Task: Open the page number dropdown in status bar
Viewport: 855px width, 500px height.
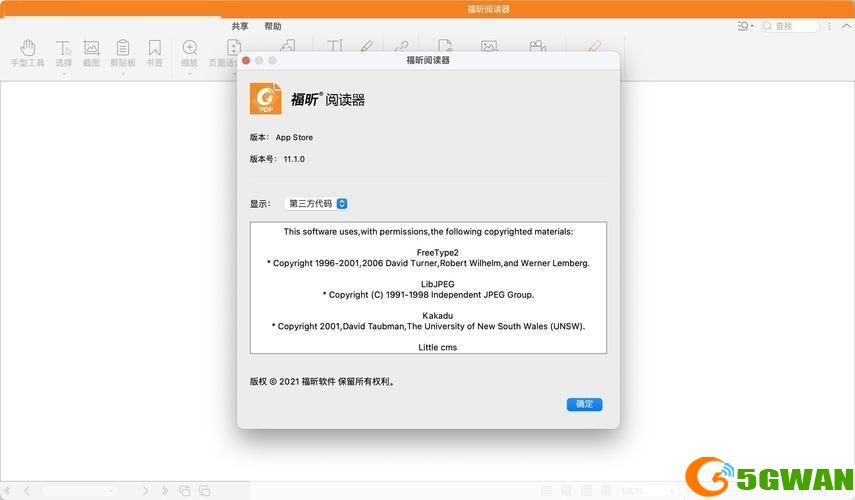Action: 112,491
